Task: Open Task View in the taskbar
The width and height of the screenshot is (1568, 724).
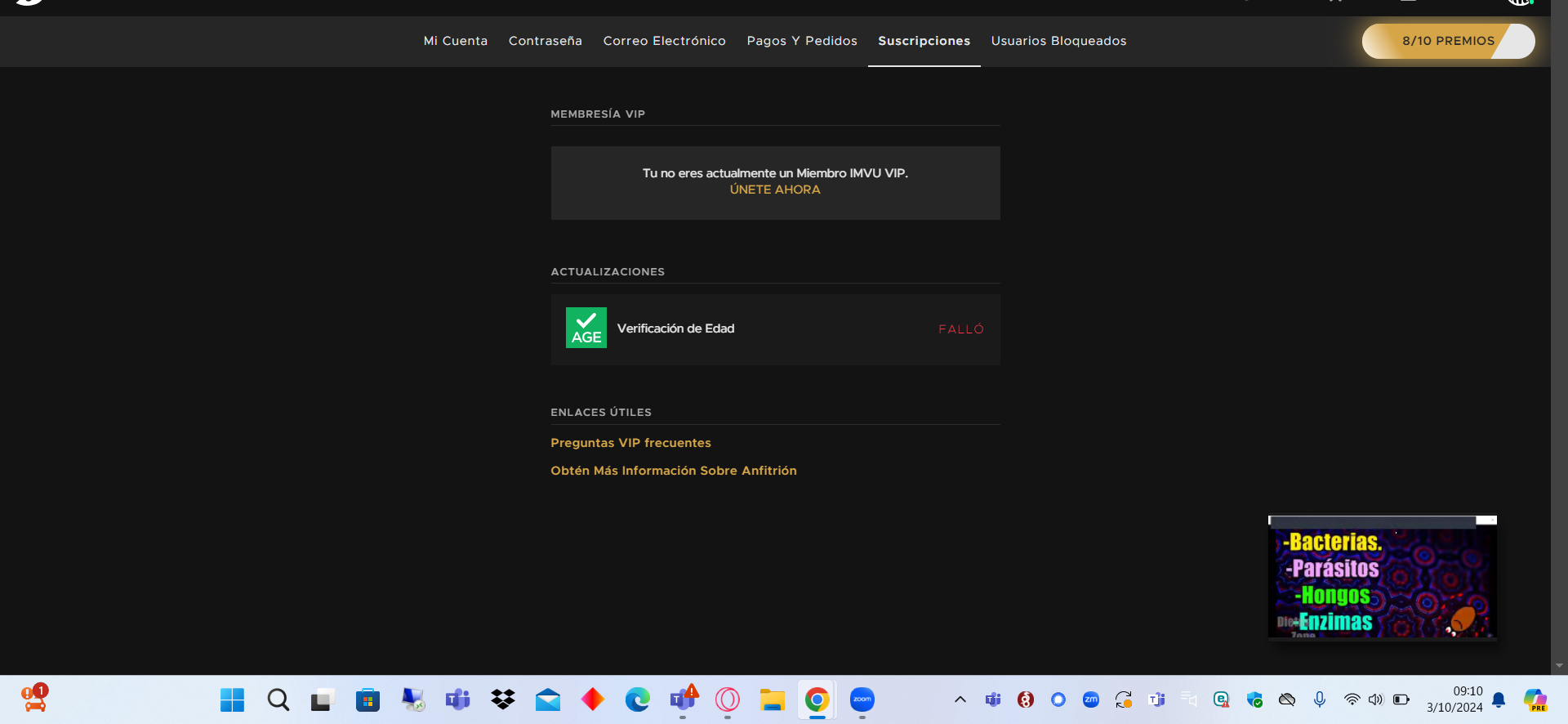Action: click(x=323, y=699)
